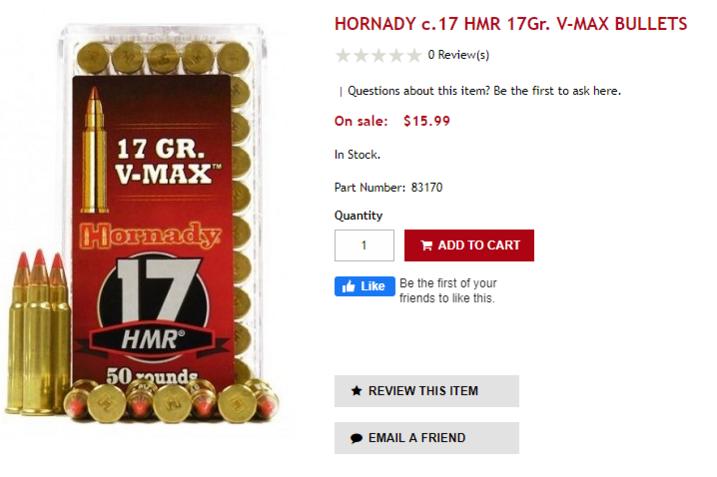Click the thumbs-up icon on Like button

pyautogui.click(x=348, y=286)
